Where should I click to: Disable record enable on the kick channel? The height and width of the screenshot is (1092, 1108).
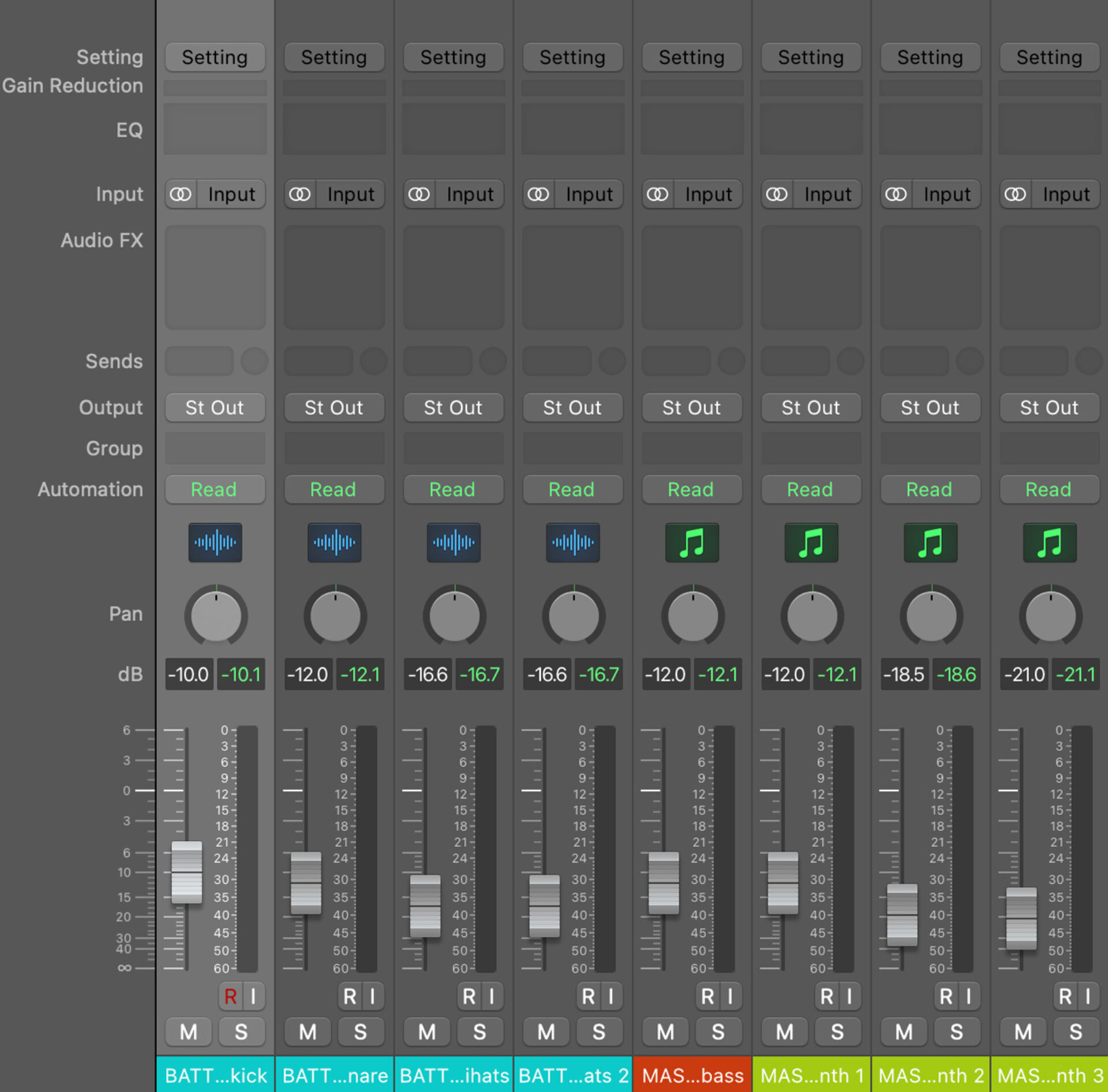pyautogui.click(x=231, y=996)
